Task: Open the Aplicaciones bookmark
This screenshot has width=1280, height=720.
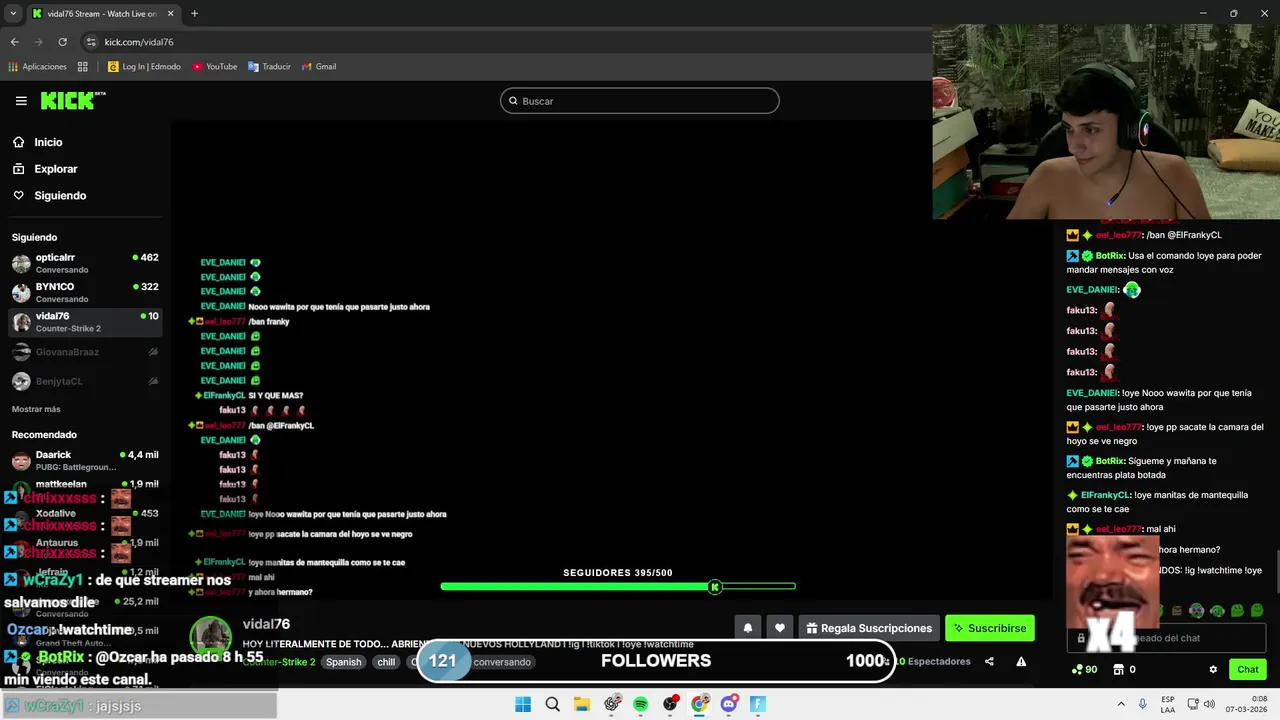Action: (37, 67)
